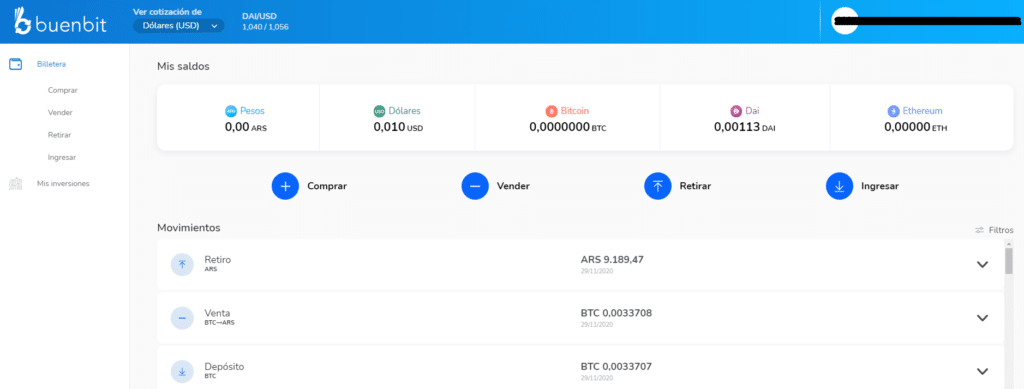Viewport: 1024px width, 389px height.
Task: Click the Billetera wallet icon in sidebar
Action: (16, 64)
